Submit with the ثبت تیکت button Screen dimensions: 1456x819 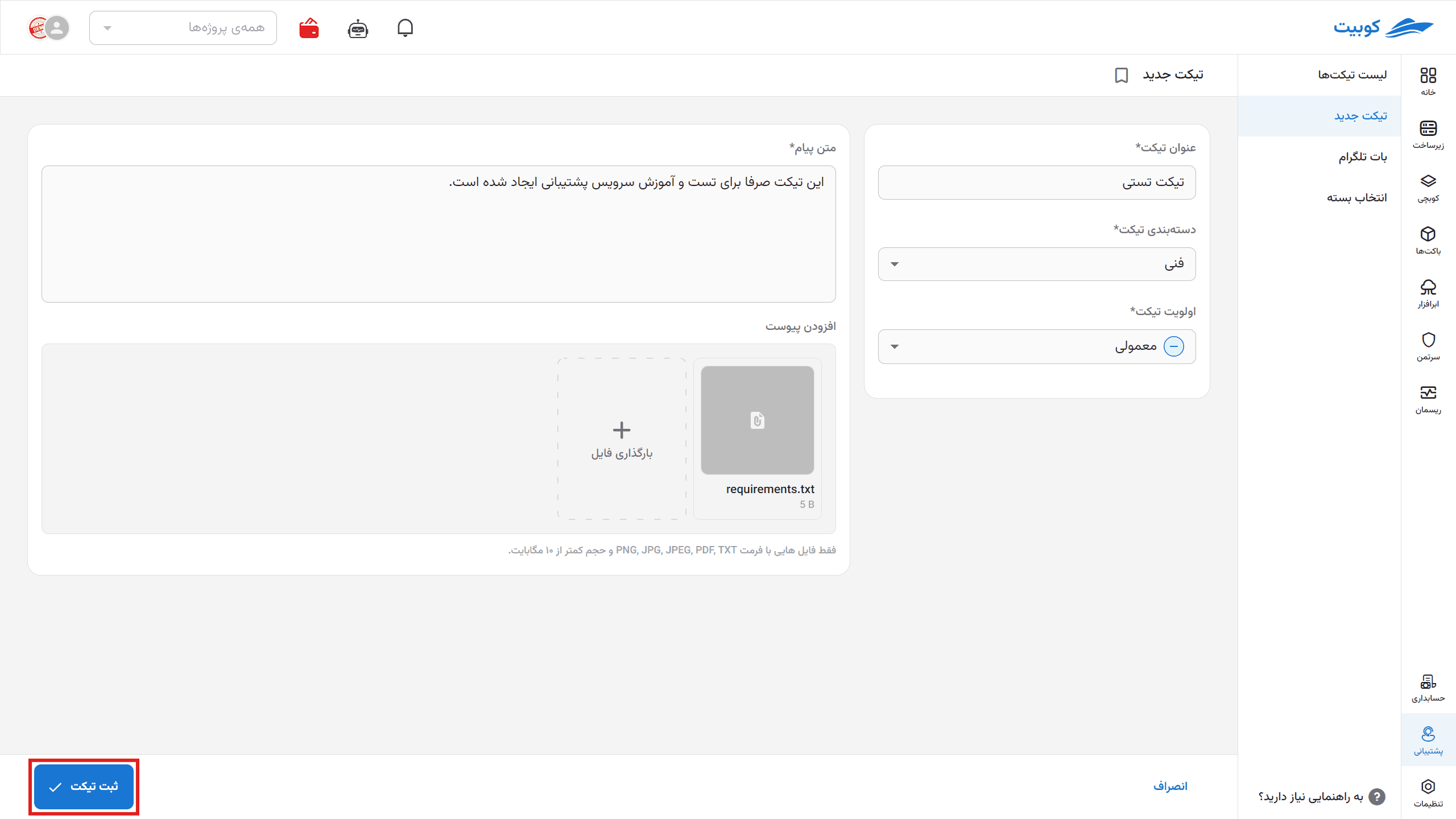tap(84, 787)
